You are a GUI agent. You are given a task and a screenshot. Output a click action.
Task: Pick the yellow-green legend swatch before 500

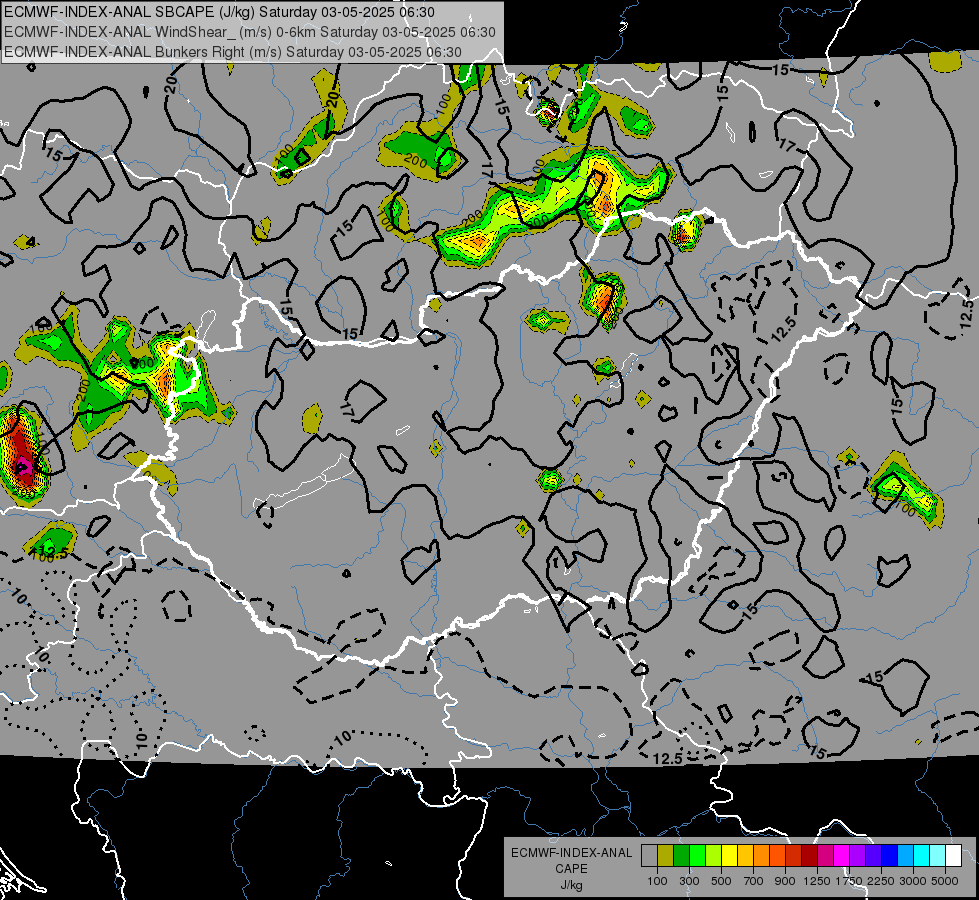[714, 856]
